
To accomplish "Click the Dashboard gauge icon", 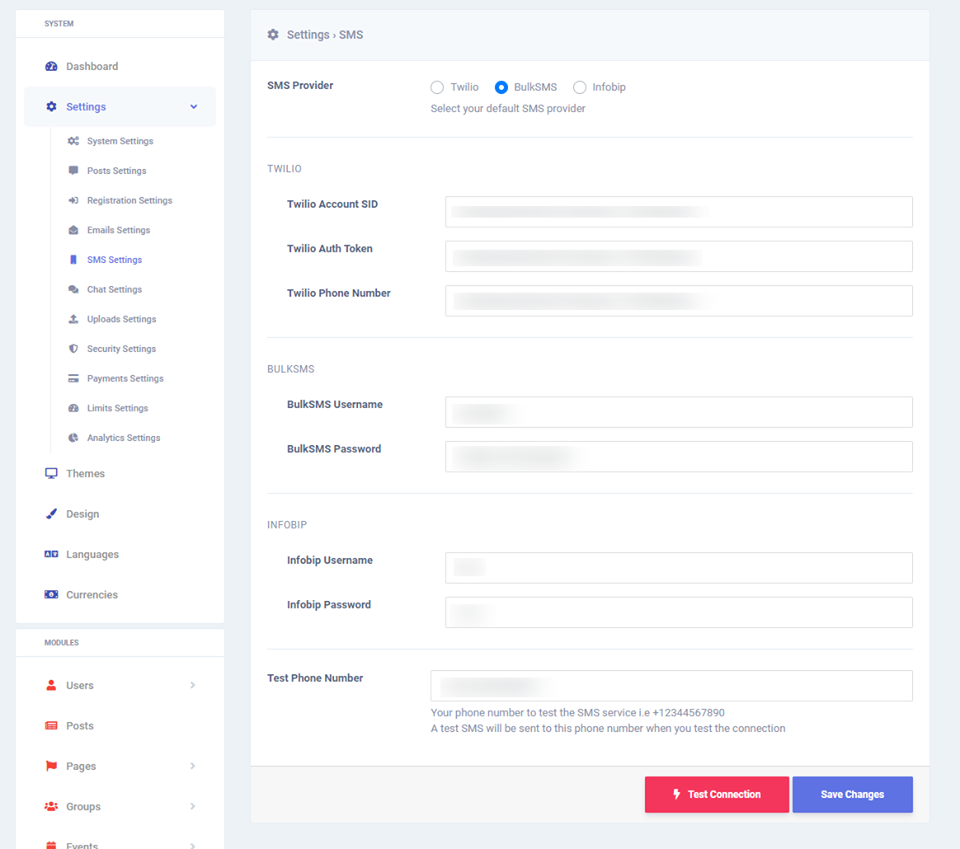I will pos(51,66).
